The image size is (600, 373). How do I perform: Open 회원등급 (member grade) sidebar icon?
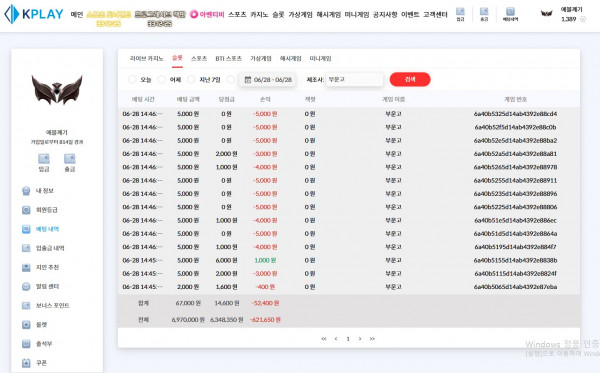[26, 210]
